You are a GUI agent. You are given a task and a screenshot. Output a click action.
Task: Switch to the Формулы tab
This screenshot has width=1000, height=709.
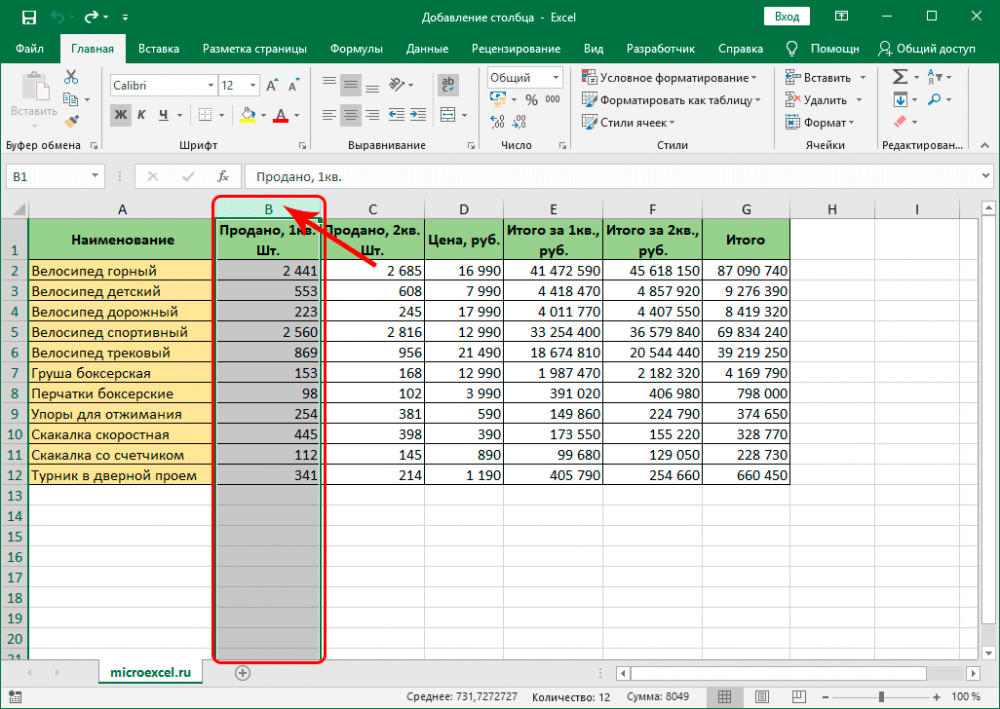[357, 48]
